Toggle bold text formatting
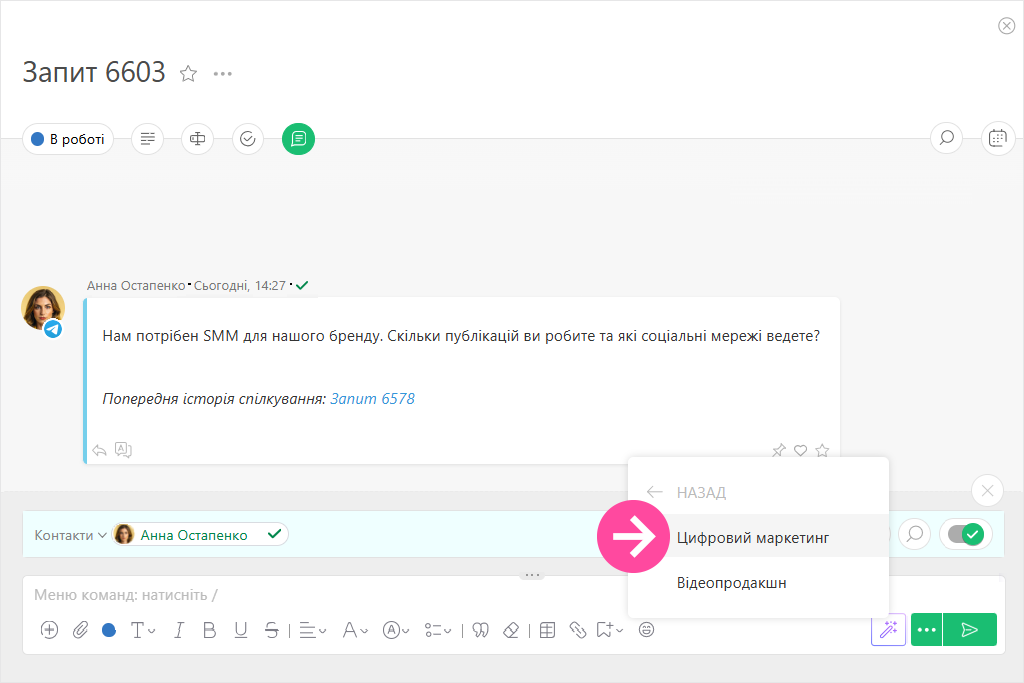1024x683 pixels. 210,630
